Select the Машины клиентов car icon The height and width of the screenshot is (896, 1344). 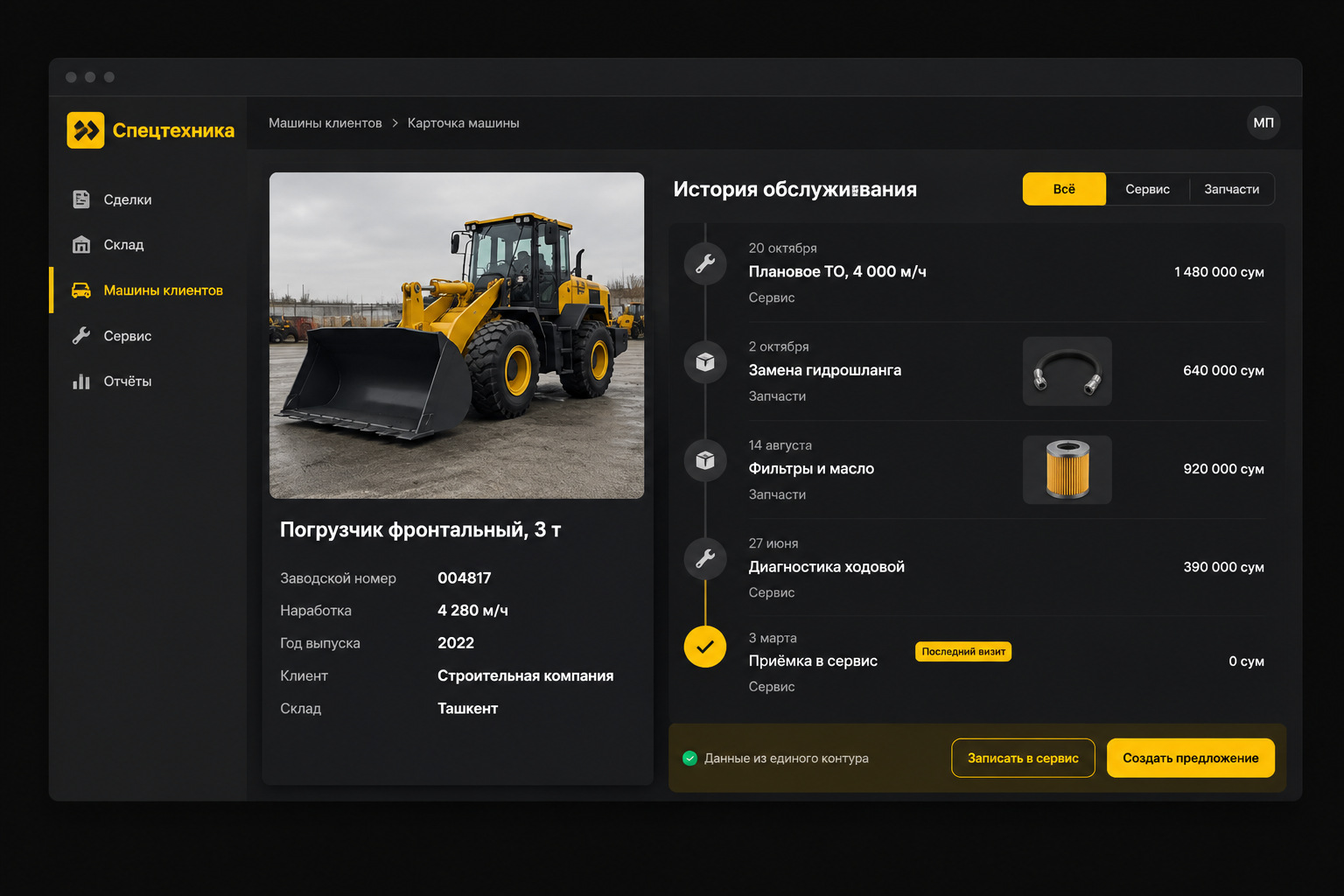[81, 290]
